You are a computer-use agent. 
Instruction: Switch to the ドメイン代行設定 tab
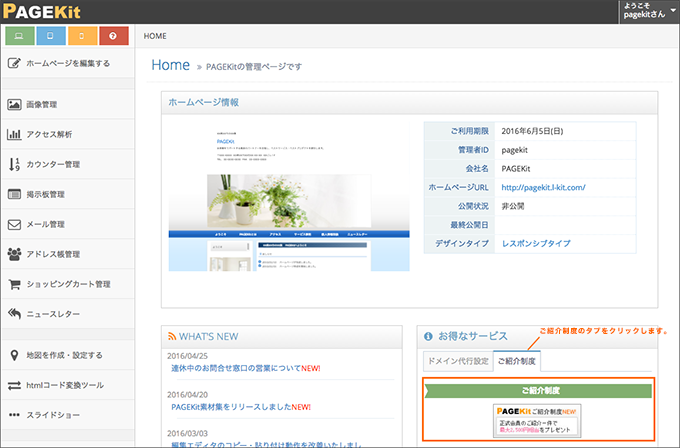(x=458, y=361)
